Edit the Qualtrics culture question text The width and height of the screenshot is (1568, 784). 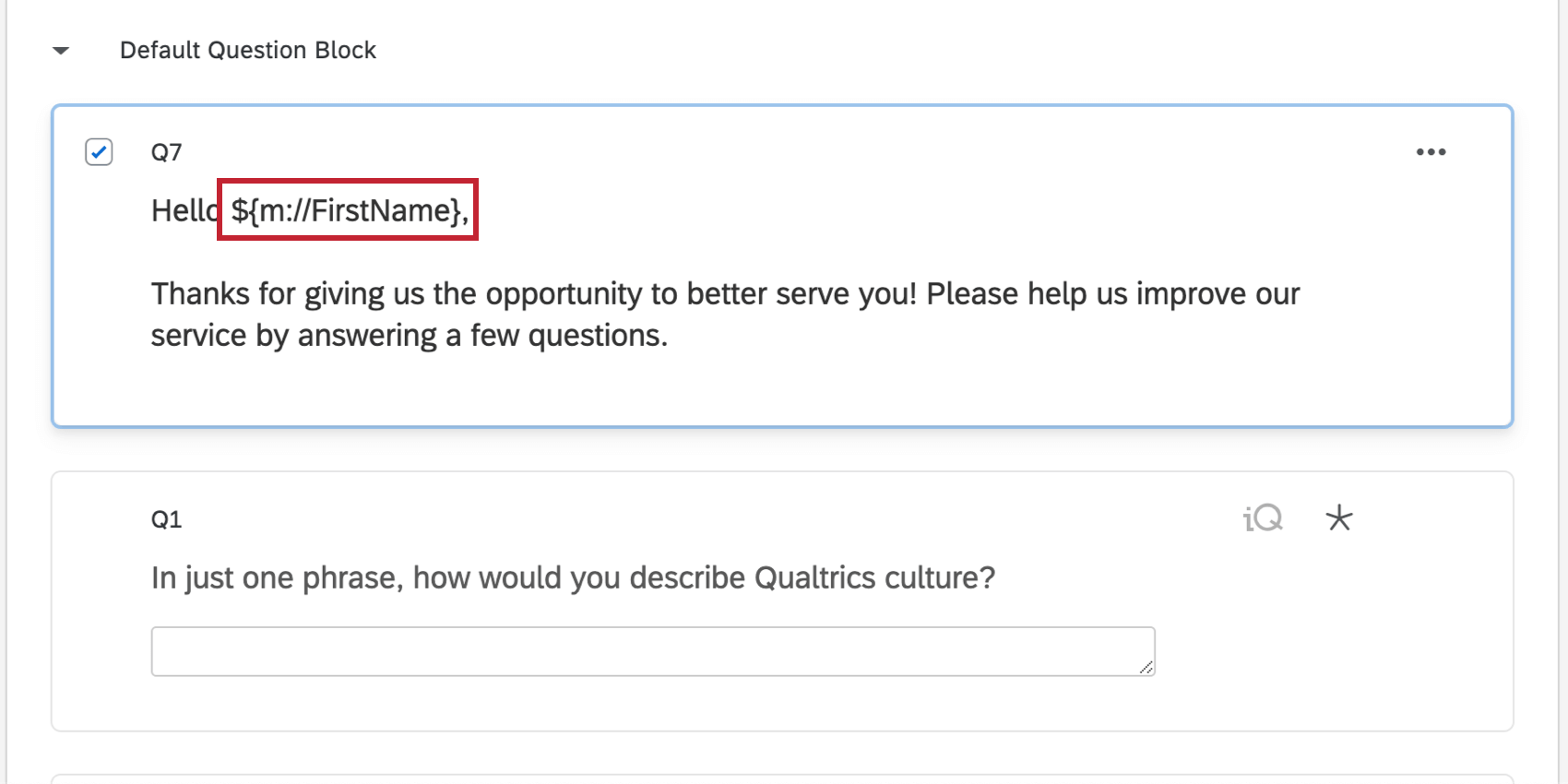pyautogui.click(x=572, y=577)
